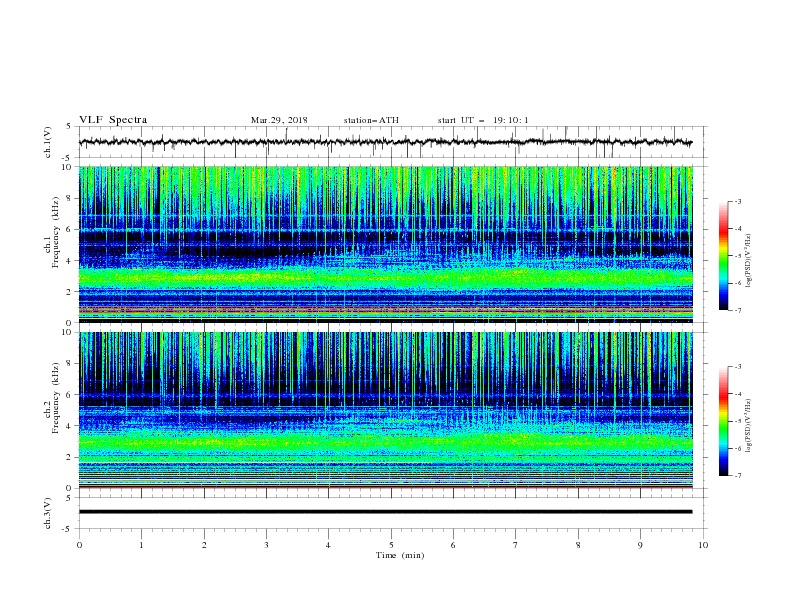The width and height of the screenshot is (792, 612).
Task: Click the "Time (min)" axis title
Action: pyautogui.click(x=400, y=555)
